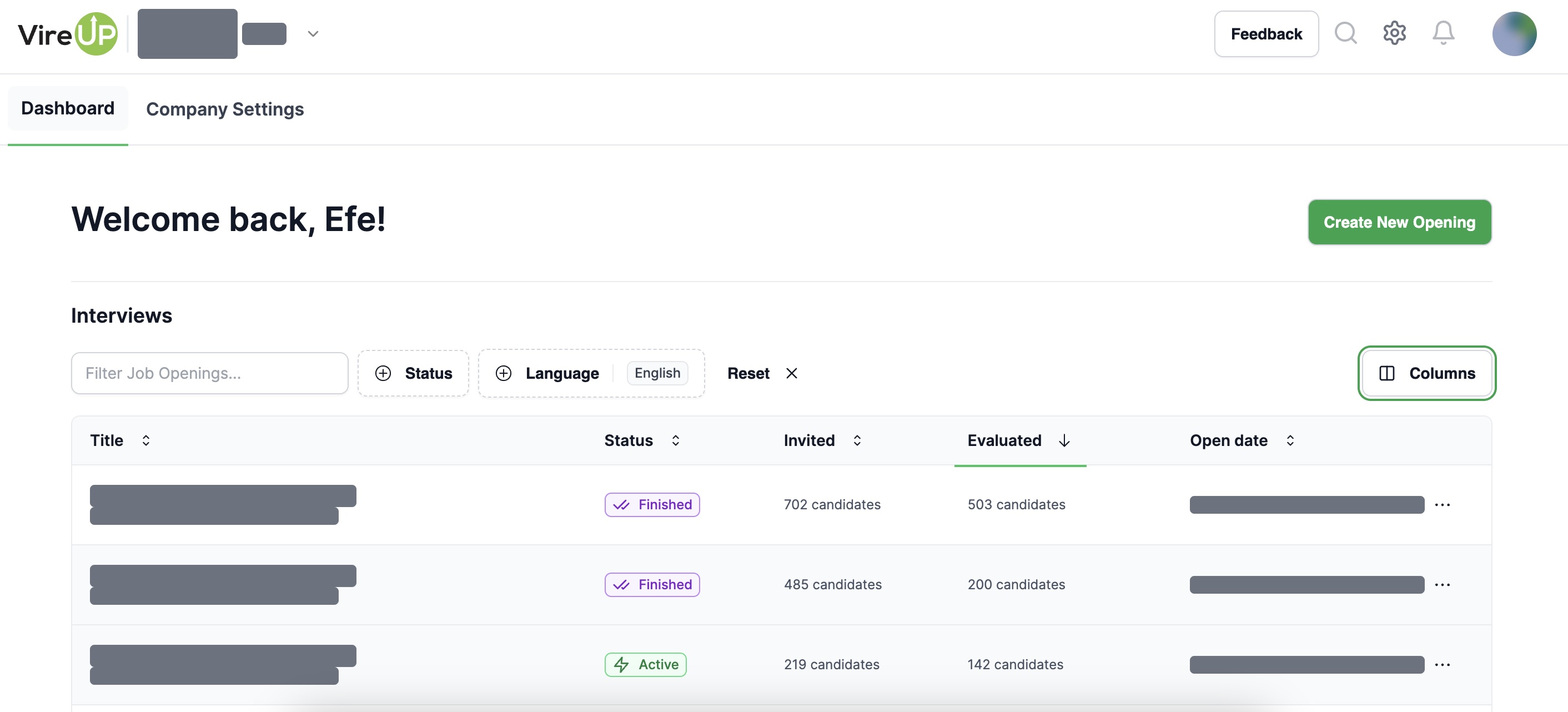Expand the company selector dropdown
Viewport: 1568px width, 712px height.
click(313, 33)
